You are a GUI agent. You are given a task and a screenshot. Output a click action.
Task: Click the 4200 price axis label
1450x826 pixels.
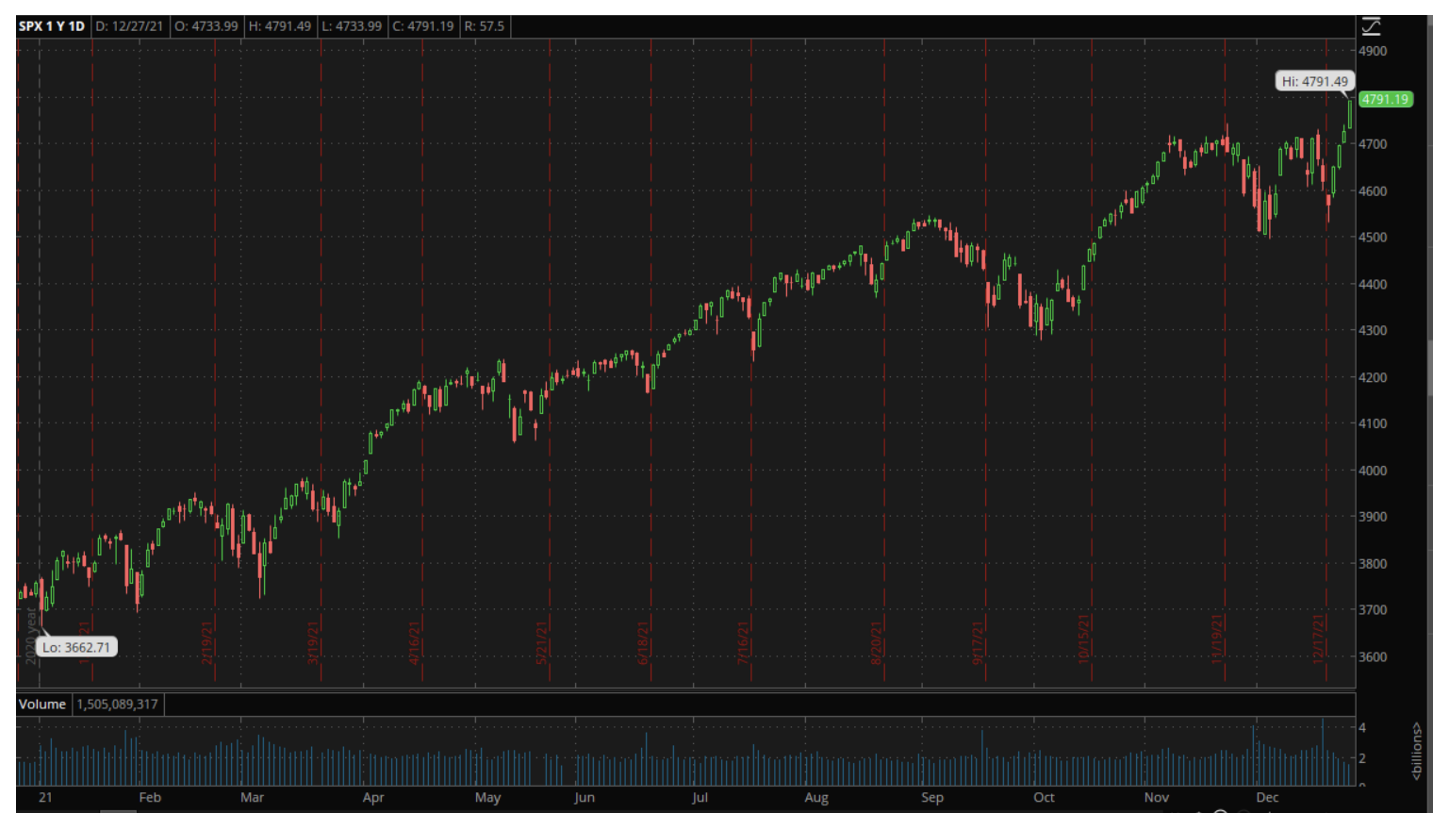tap(1375, 377)
